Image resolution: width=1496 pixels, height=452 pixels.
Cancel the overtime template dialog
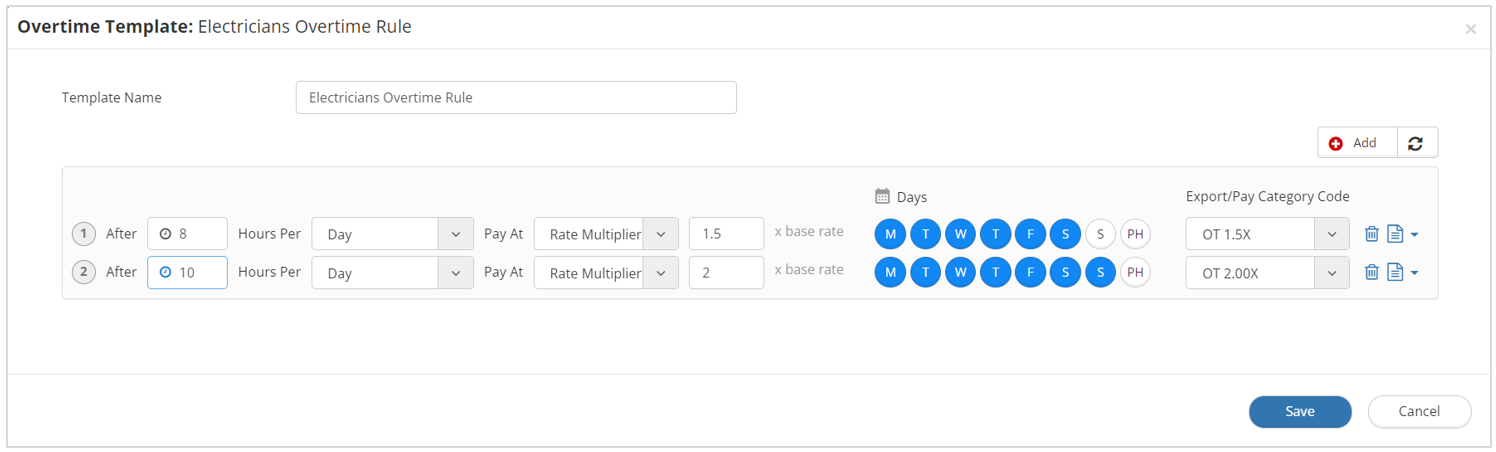(x=1419, y=411)
